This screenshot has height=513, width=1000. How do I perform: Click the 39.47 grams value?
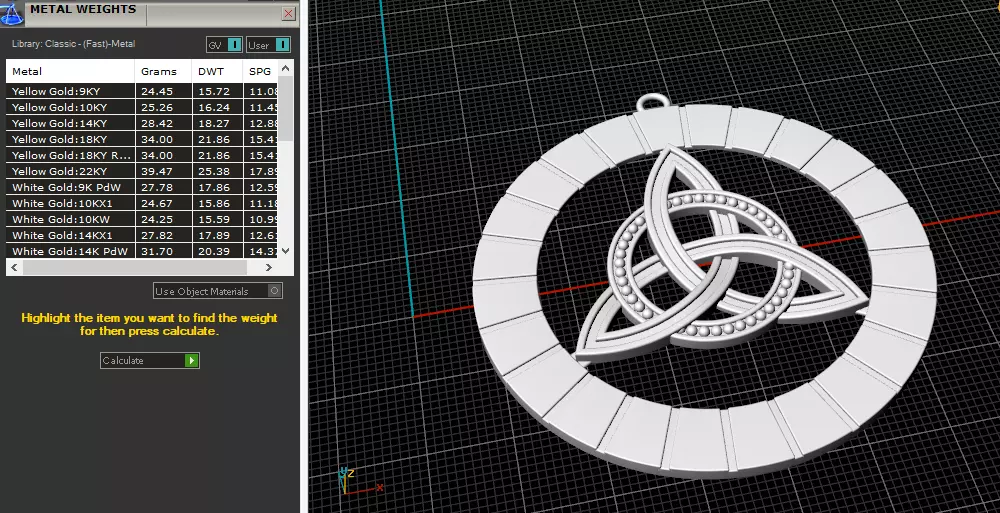(x=157, y=171)
